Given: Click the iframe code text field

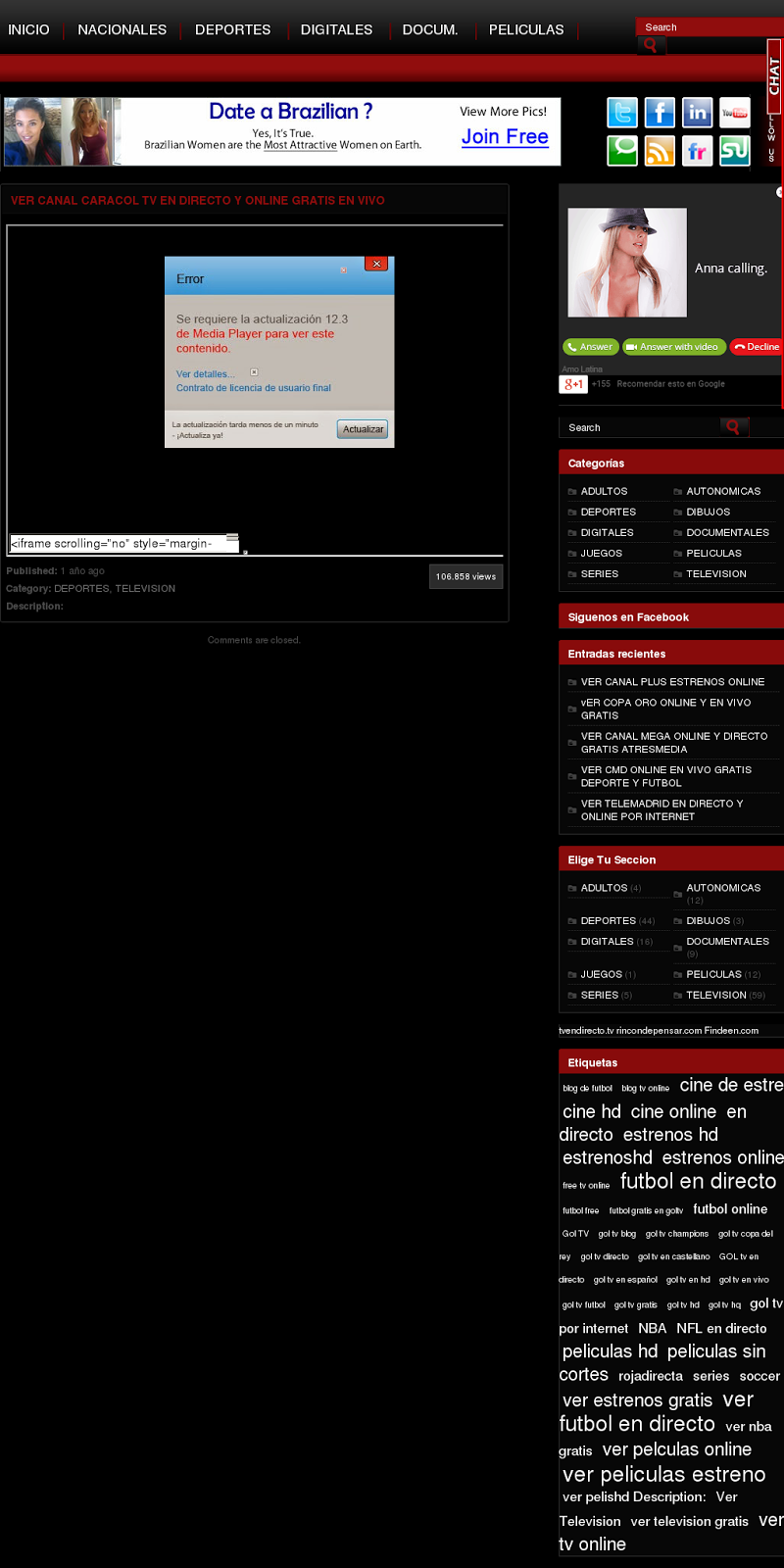Looking at the screenshot, I should [x=124, y=543].
